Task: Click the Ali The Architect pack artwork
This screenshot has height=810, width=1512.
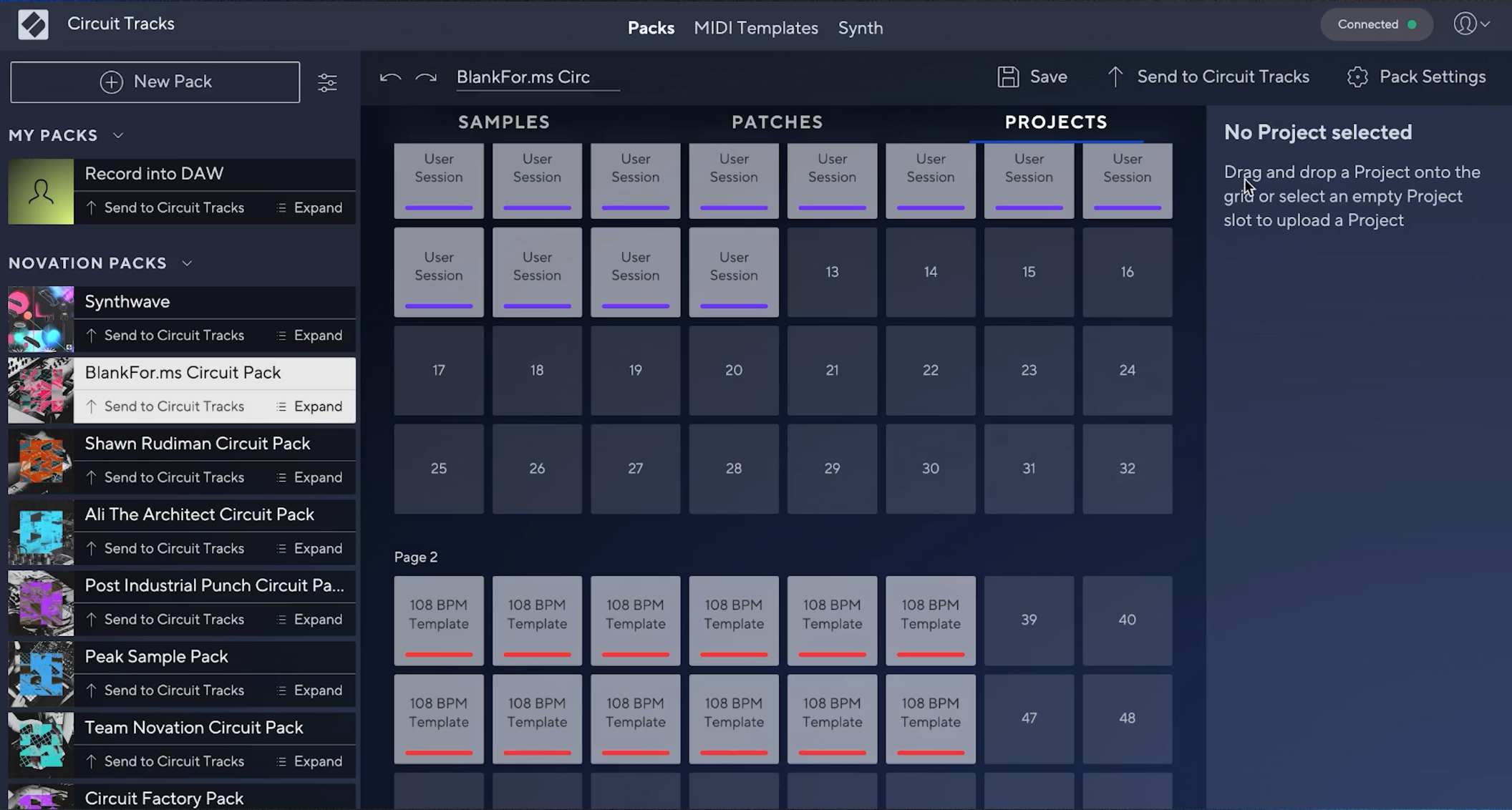Action: tap(41, 532)
